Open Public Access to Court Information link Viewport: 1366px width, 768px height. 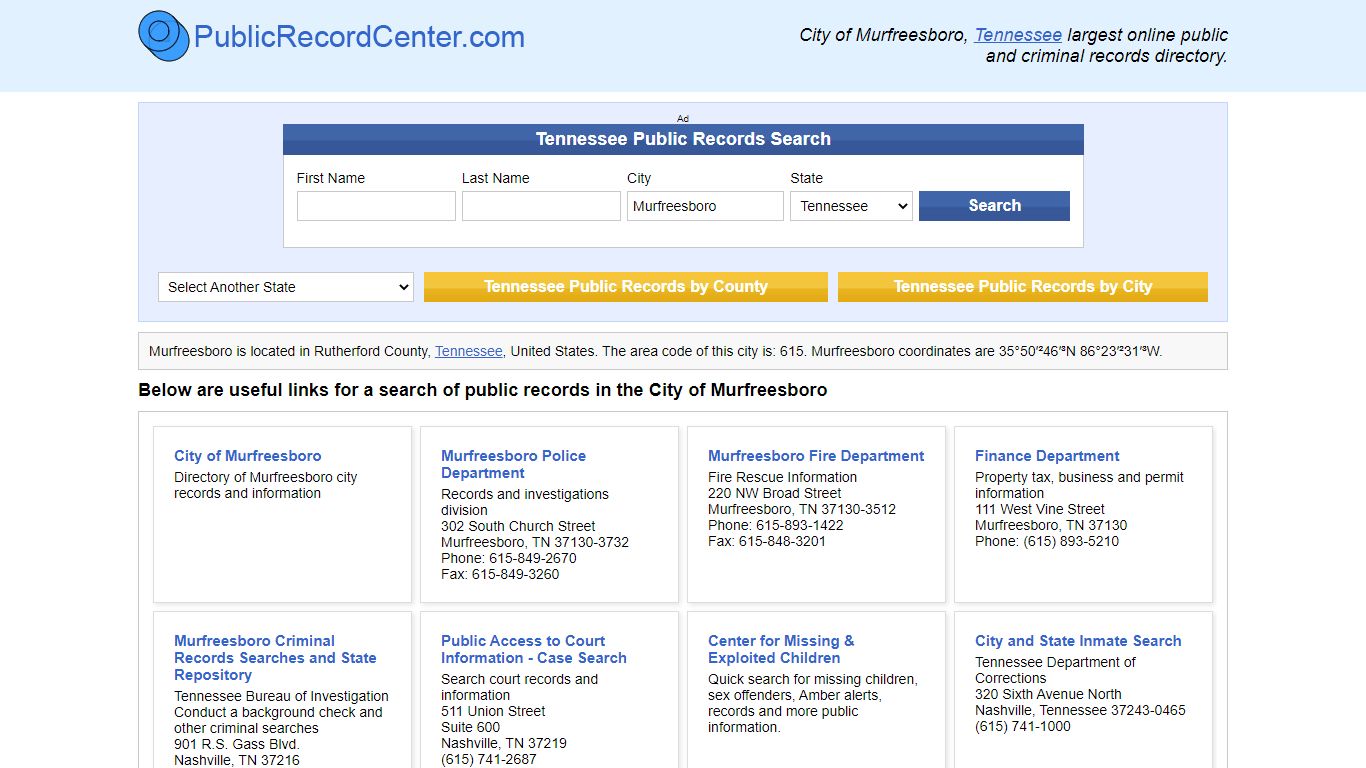534,649
